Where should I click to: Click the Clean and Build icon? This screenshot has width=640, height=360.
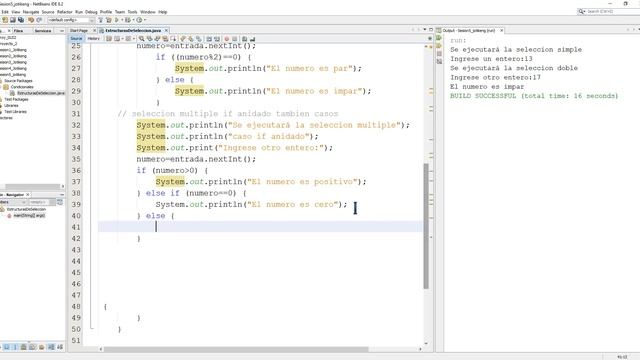point(109,20)
